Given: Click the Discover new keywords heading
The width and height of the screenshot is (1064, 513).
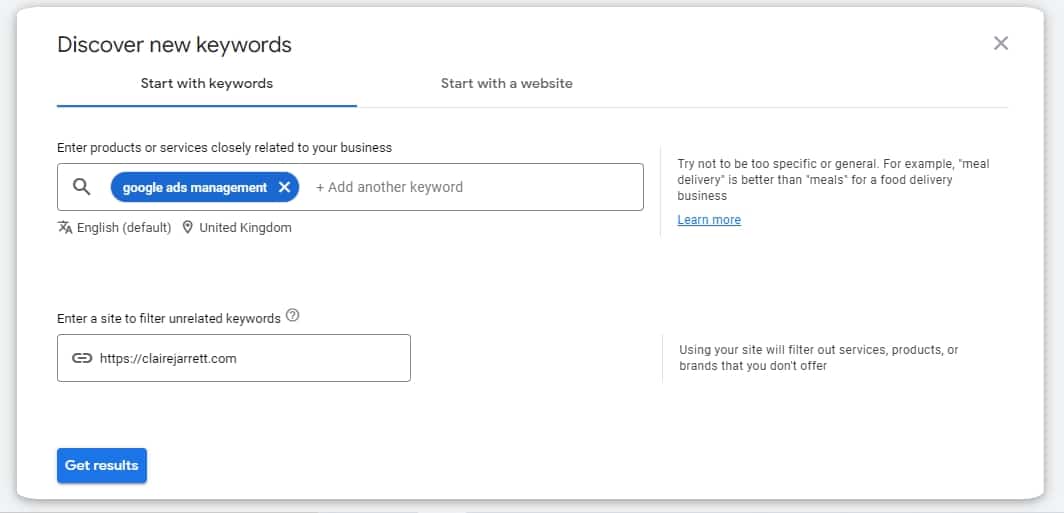Looking at the screenshot, I should click(174, 44).
